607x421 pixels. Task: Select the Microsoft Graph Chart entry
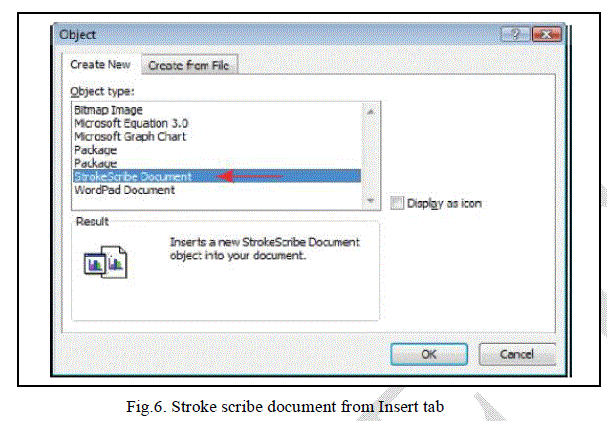pos(130,136)
